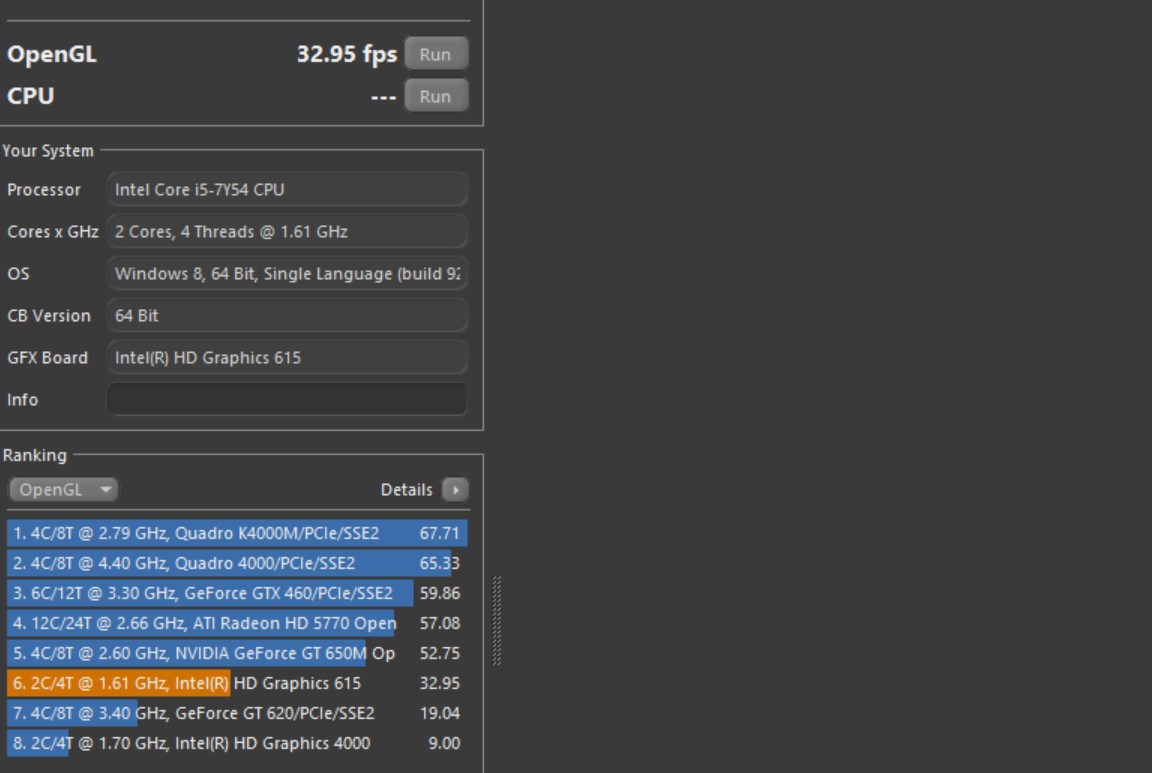Select Quadro 4000 ranking entry
Viewport: 1152px width, 773px height.
coord(237,563)
